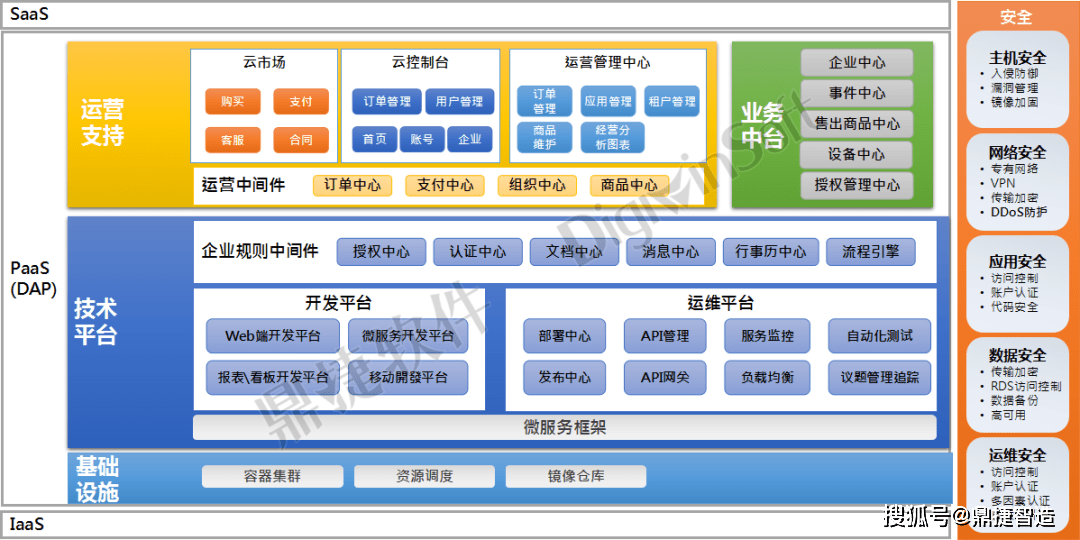The width and height of the screenshot is (1080, 540).
Task: Open the 首页 box in 云控制台
Action: 375,139
